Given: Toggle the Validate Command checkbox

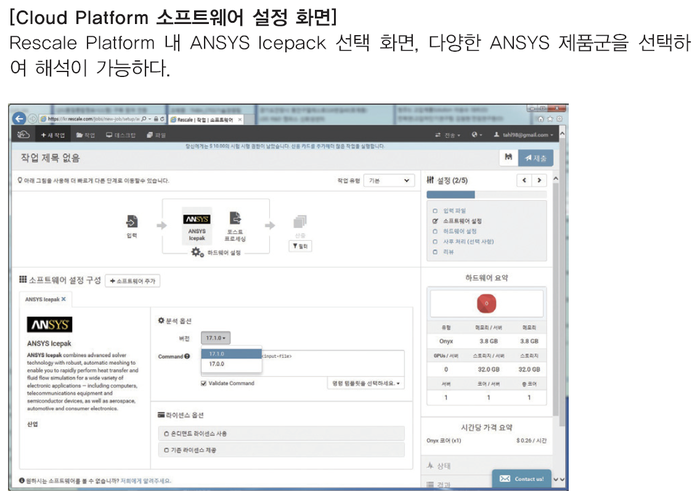Looking at the screenshot, I should click(x=204, y=383).
